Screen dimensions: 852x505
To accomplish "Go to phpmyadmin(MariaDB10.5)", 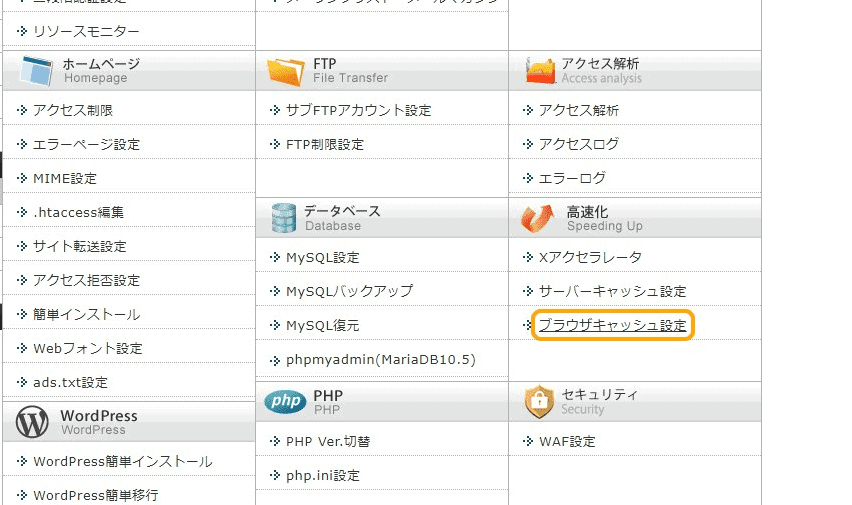I will tap(381, 360).
